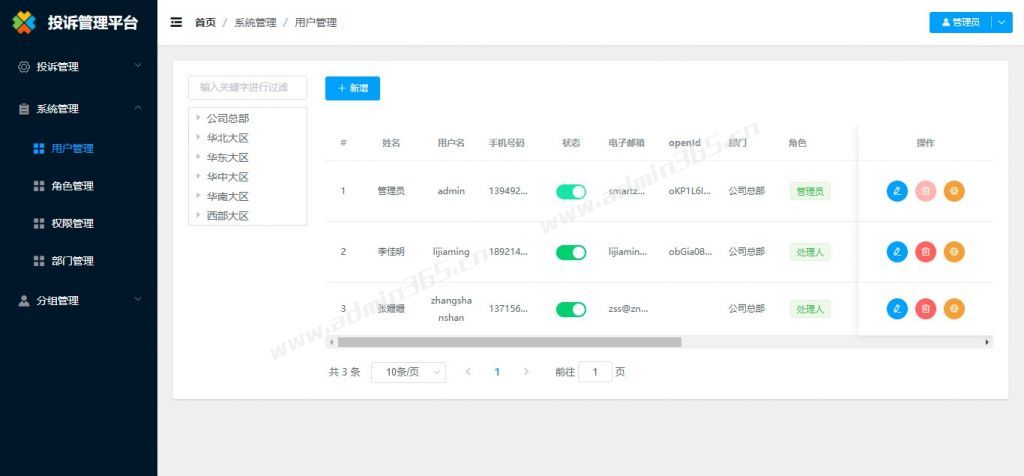This screenshot has height=476, width=1024.
Task: Toggle status switch for 管理员 admin
Action: [571, 191]
